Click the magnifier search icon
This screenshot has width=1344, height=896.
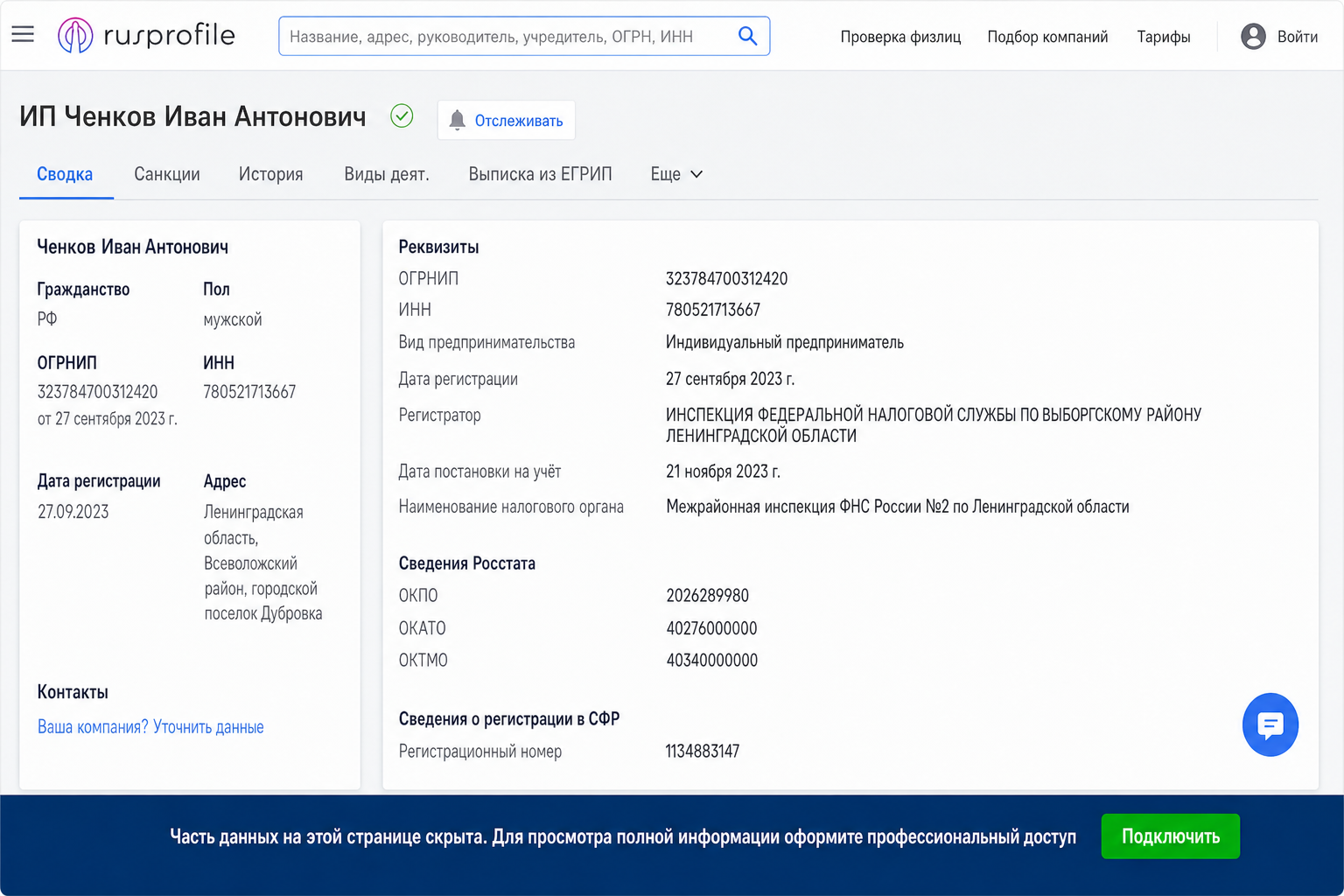click(747, 36)
